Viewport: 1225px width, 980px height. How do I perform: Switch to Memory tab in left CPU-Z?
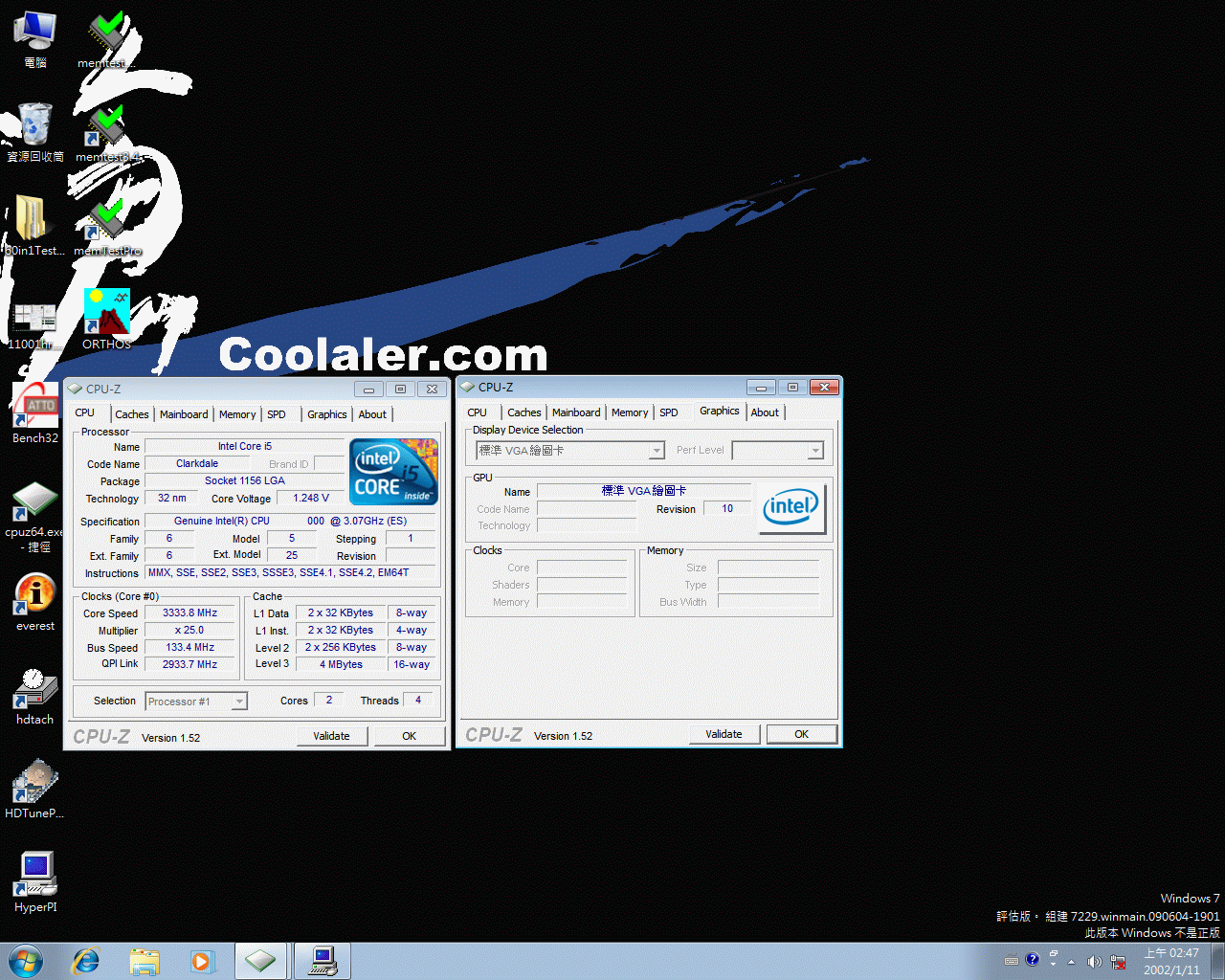[237, 414]
